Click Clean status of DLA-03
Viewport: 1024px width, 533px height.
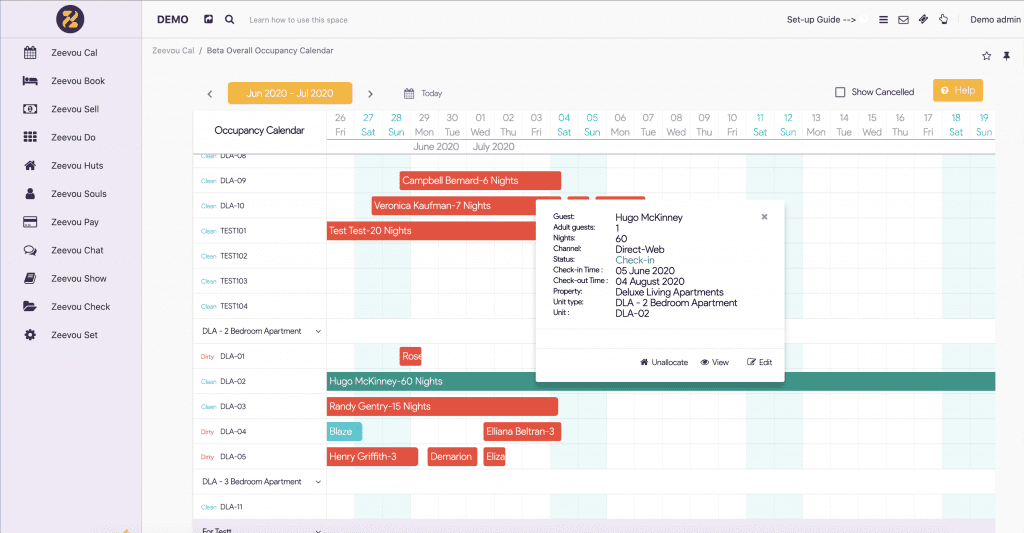(x=208, y=407)
